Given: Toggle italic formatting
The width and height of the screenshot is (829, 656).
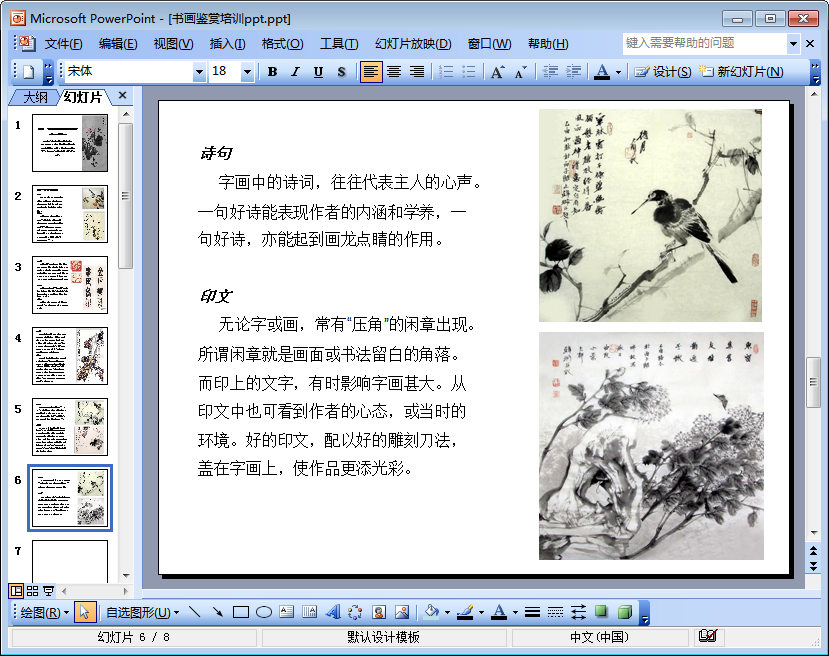Looking at the screenshot, I should pos(295,72).
